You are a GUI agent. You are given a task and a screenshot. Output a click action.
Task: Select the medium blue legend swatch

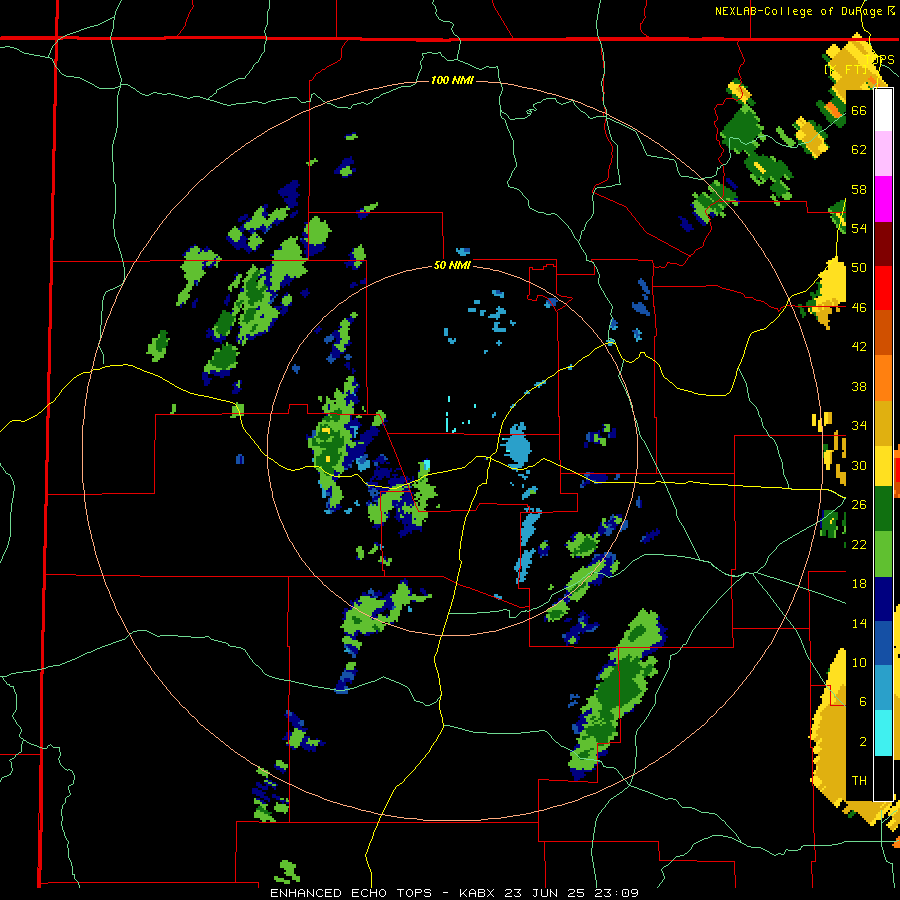[883, 643]
